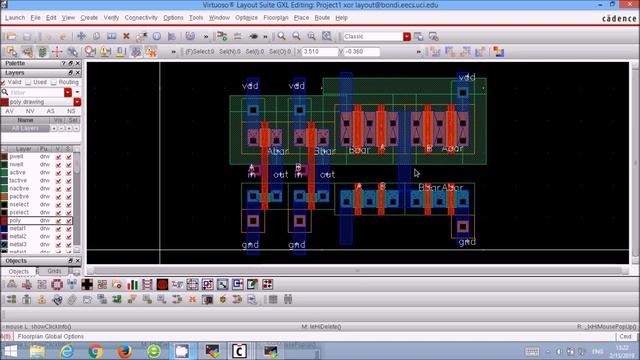The image size is (640, 360).
Task: Click the red crosshair snap icon
Action: [x=57, y=52]
